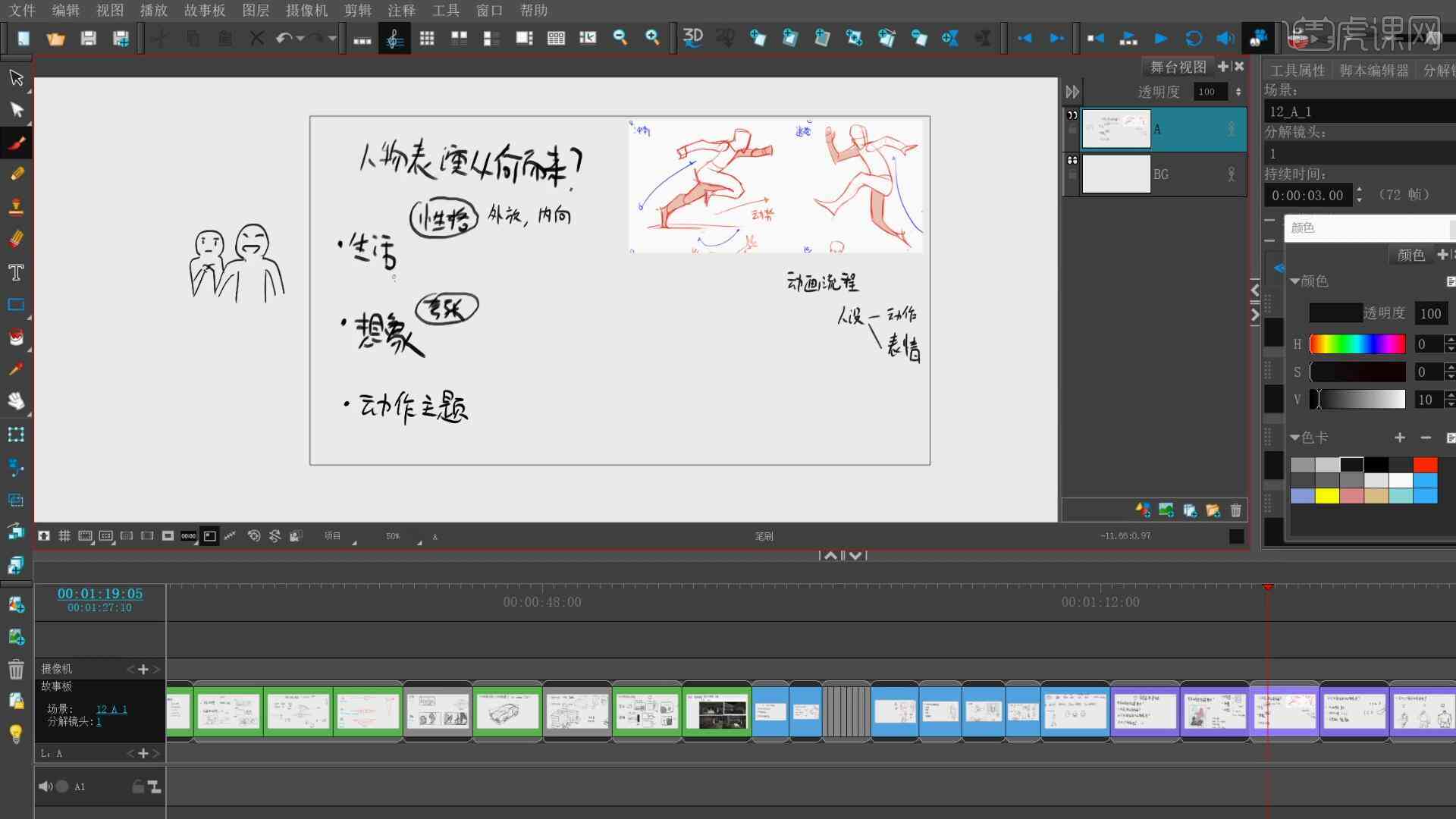Select the Layer Transform tool icon

pyautogui.click(x=16, y=435)
